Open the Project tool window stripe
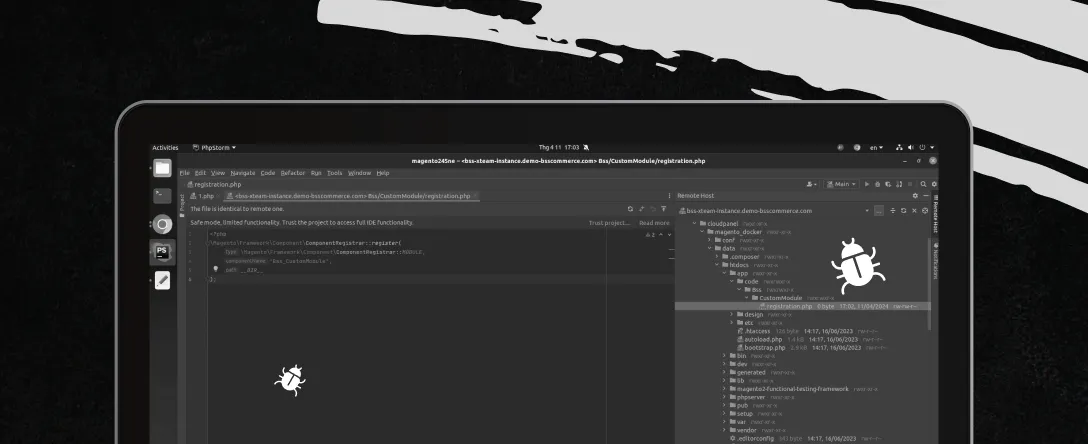Viewport: 1088px width, 444px height. [182, 205]
